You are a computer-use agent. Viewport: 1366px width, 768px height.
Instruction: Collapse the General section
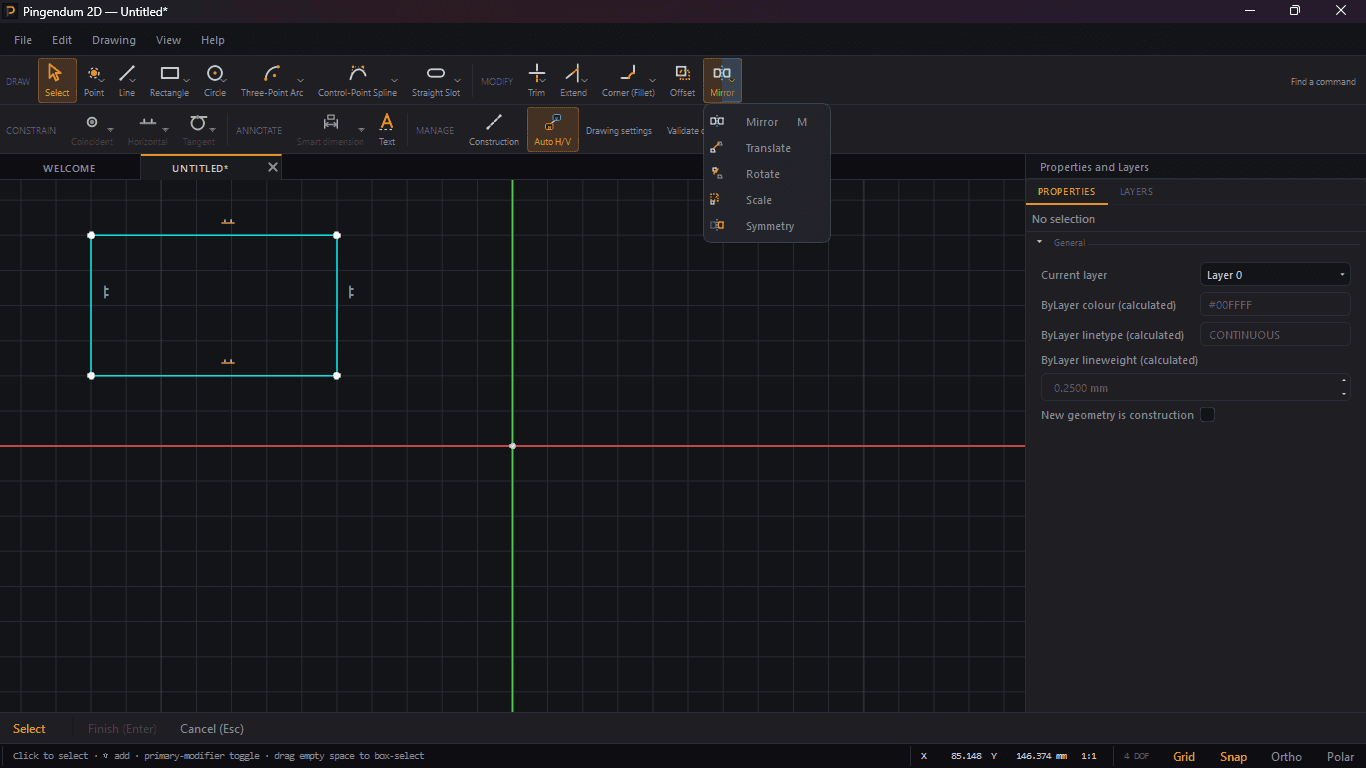click(1039, 242)
